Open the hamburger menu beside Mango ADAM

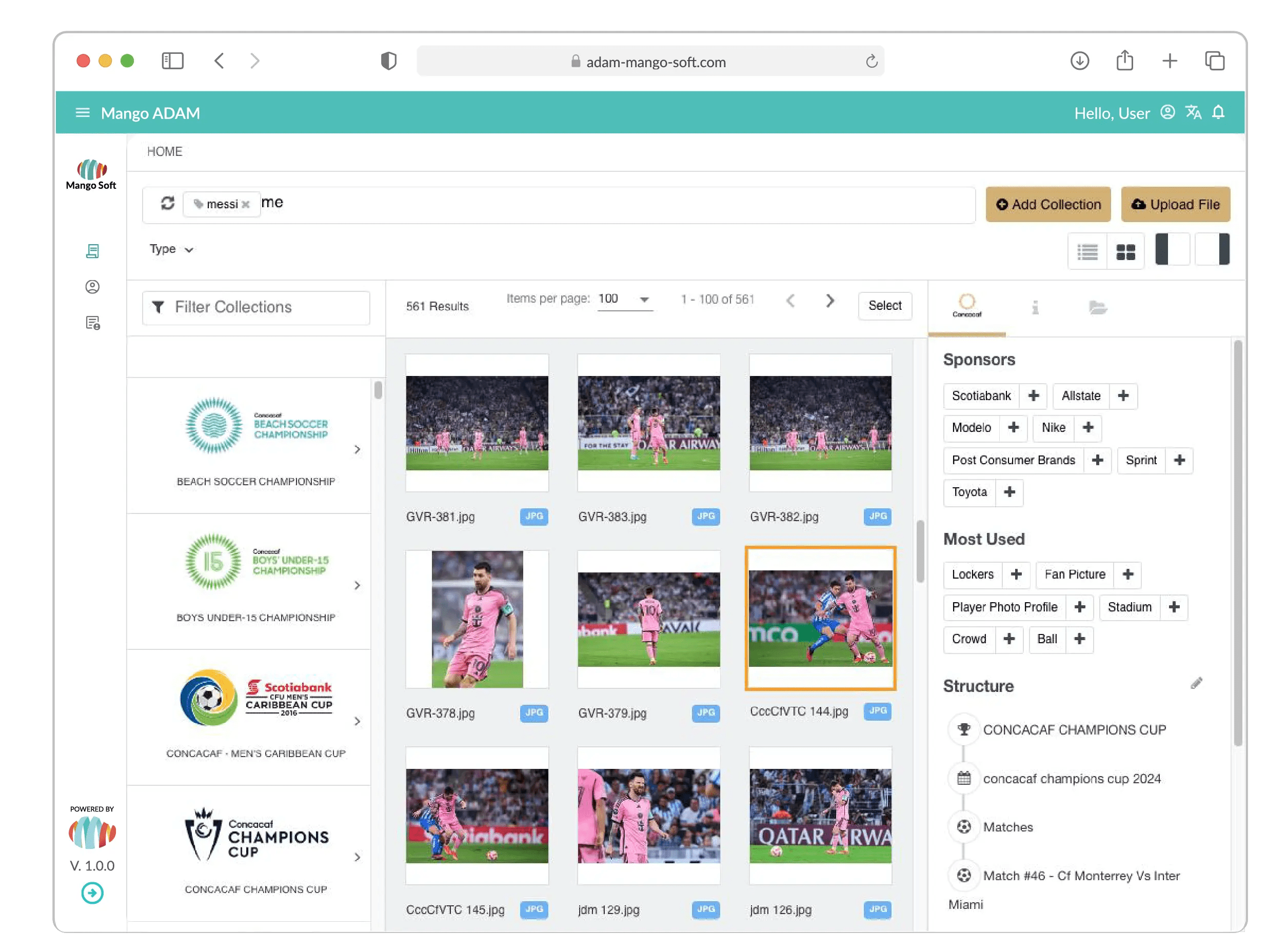point(83,113)
